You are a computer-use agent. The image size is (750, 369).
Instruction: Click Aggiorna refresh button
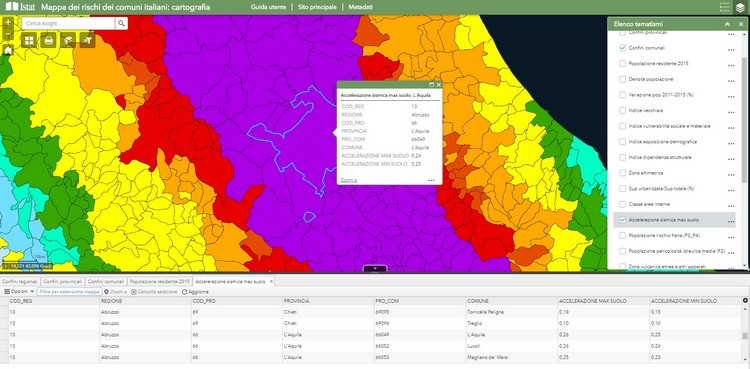click(x=195, y=291)
